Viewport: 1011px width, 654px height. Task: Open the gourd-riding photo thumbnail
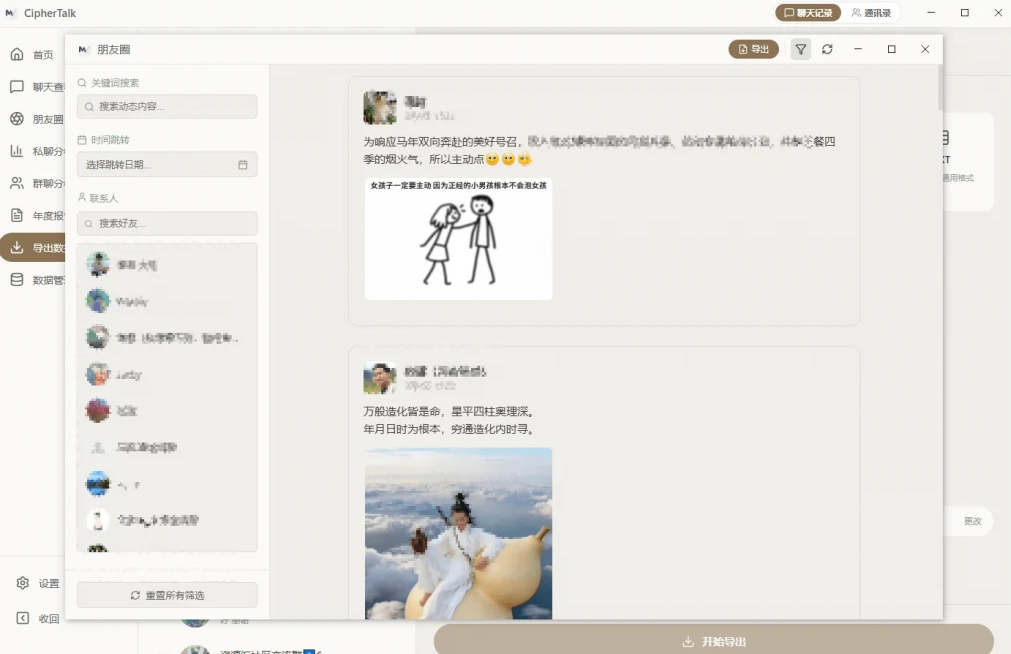tap(457, 535)
